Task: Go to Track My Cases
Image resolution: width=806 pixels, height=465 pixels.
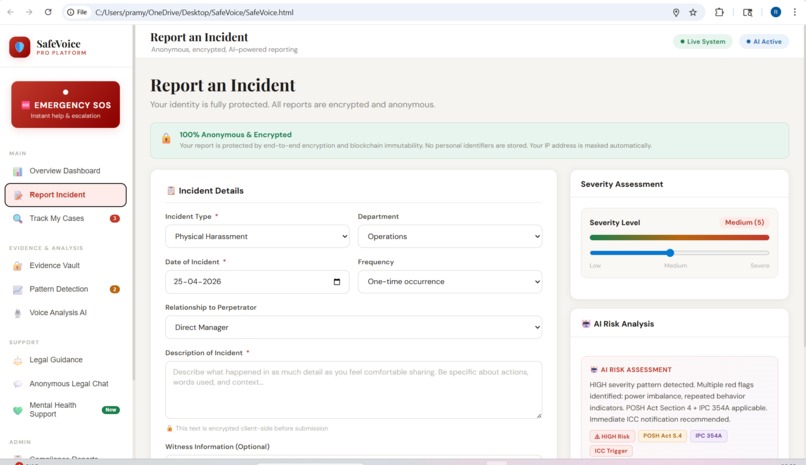Action: pos(65,218)
